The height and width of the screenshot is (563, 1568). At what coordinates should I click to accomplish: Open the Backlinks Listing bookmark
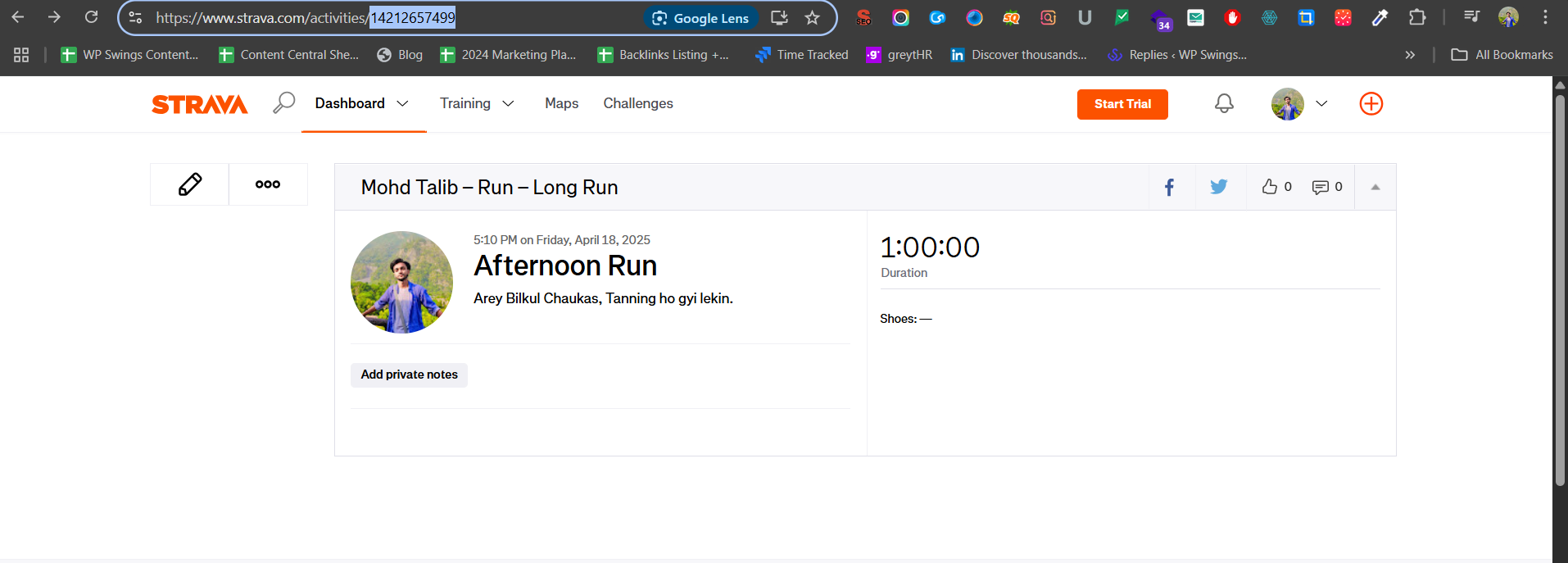click(663, 55)
